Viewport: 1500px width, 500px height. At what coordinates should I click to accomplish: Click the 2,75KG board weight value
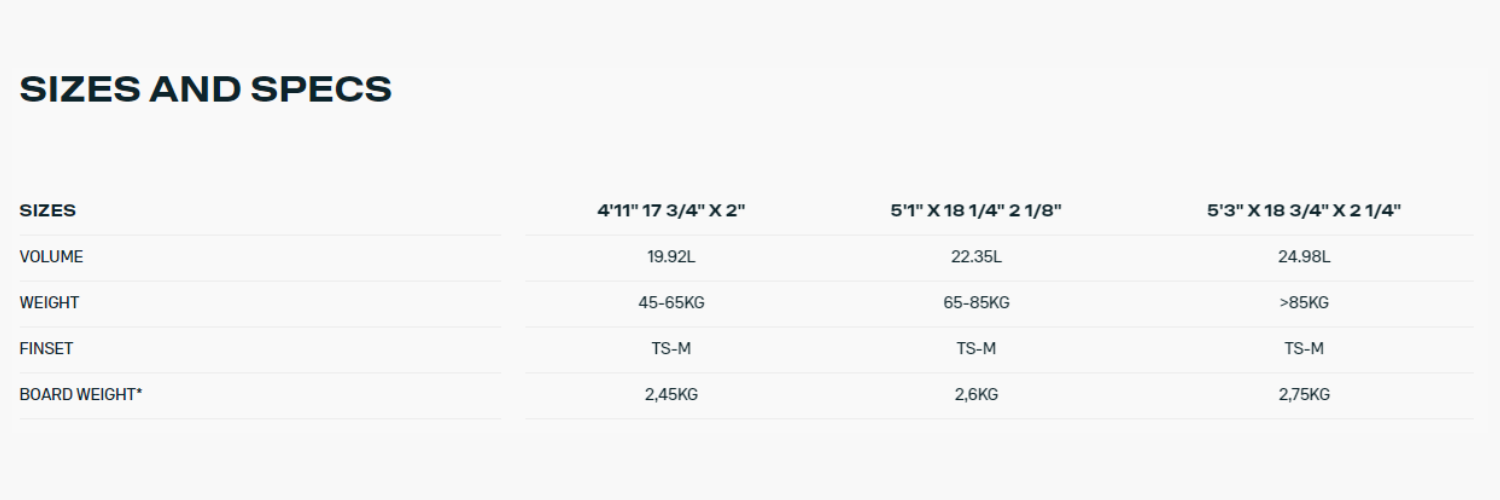point(1304,395)
